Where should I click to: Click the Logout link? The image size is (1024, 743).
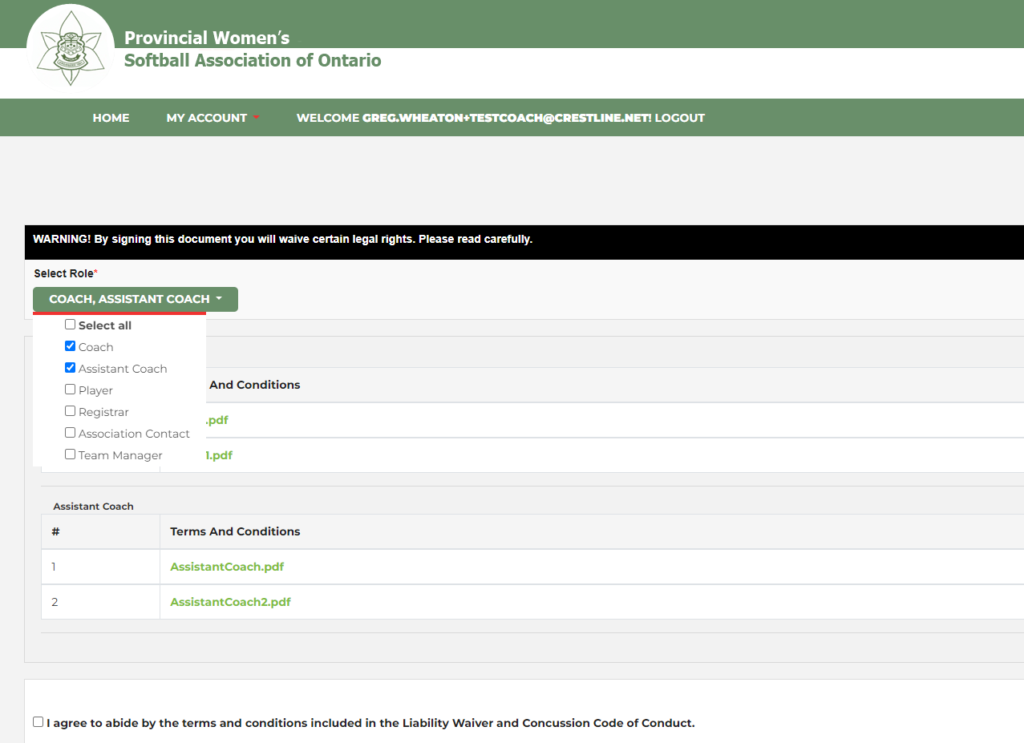click(680, 118)
